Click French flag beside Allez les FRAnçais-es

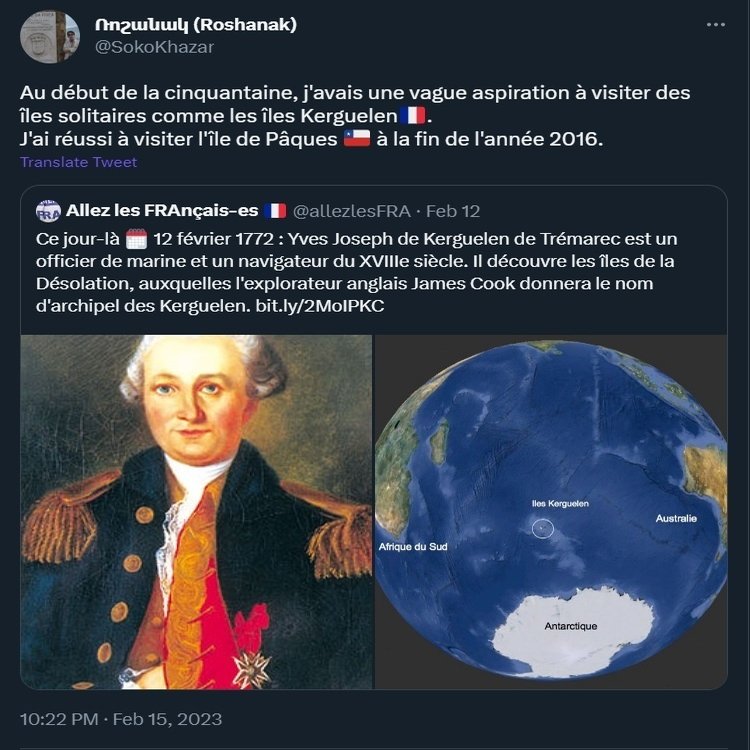click(x=276, y=211)
